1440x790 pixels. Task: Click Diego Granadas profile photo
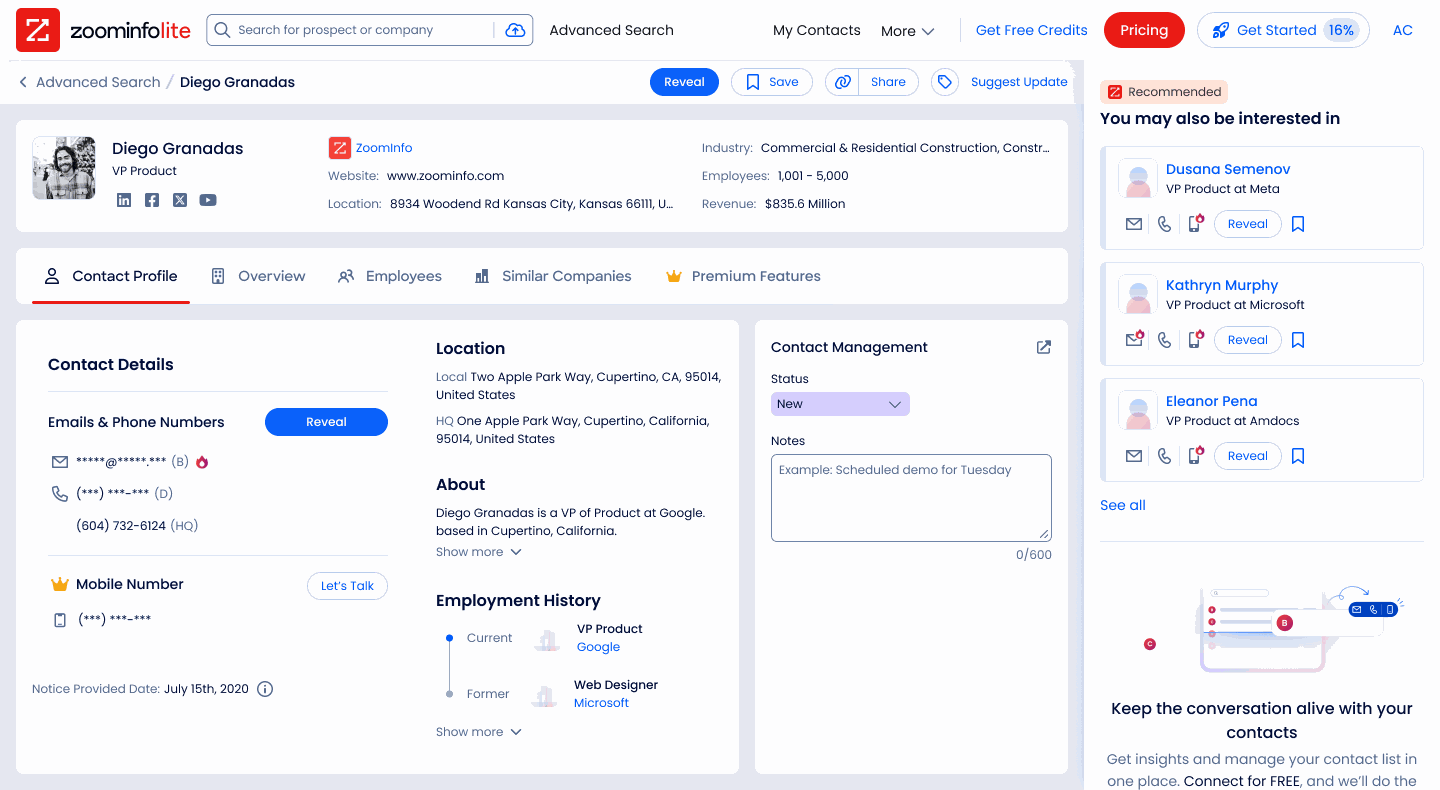(x=64, y=168)
